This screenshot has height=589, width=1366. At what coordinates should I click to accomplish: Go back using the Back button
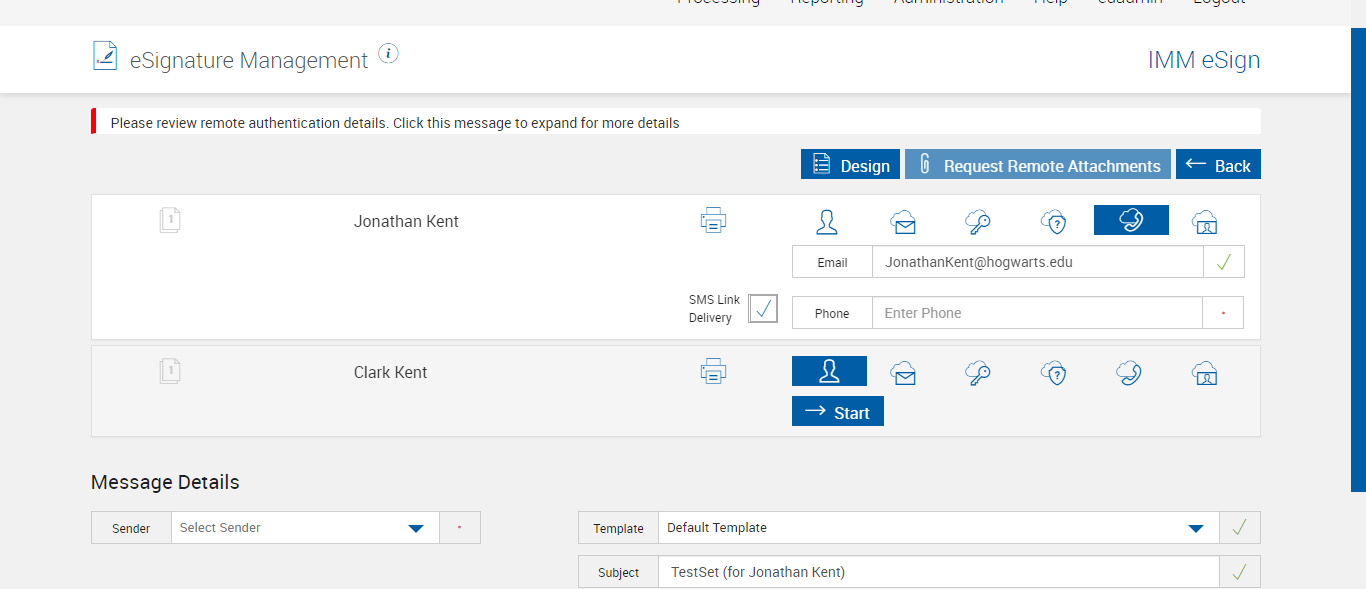coord(1218,165)
